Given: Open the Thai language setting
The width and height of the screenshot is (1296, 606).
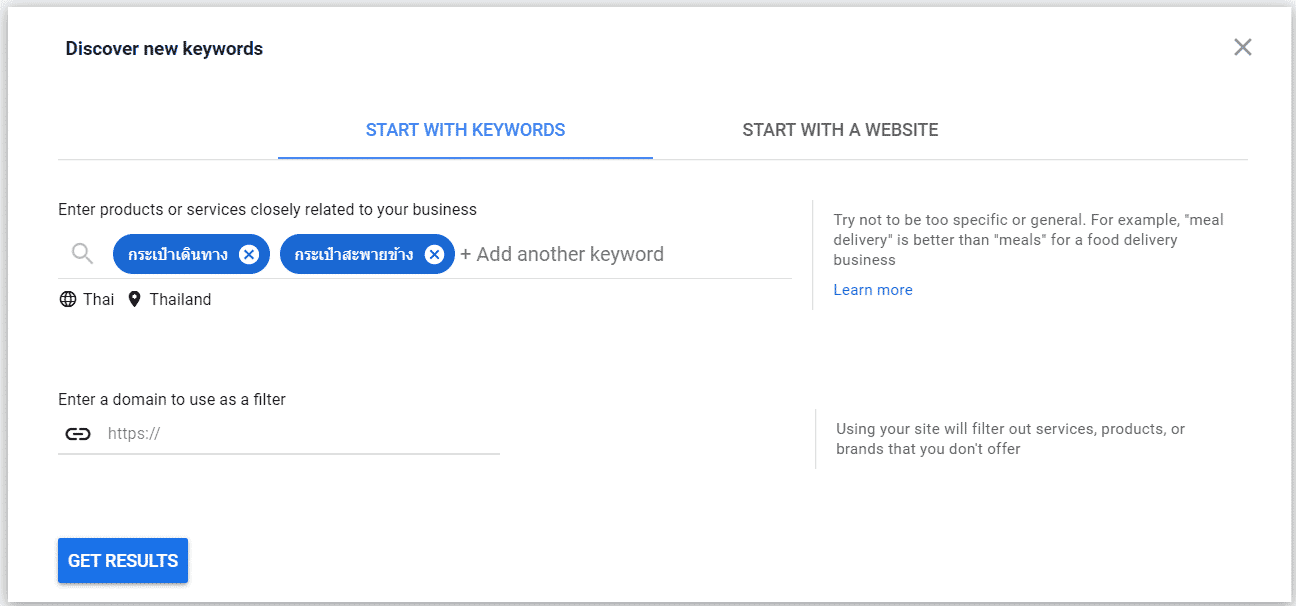Looking at the screenshot, I should (x=98, y=299).
